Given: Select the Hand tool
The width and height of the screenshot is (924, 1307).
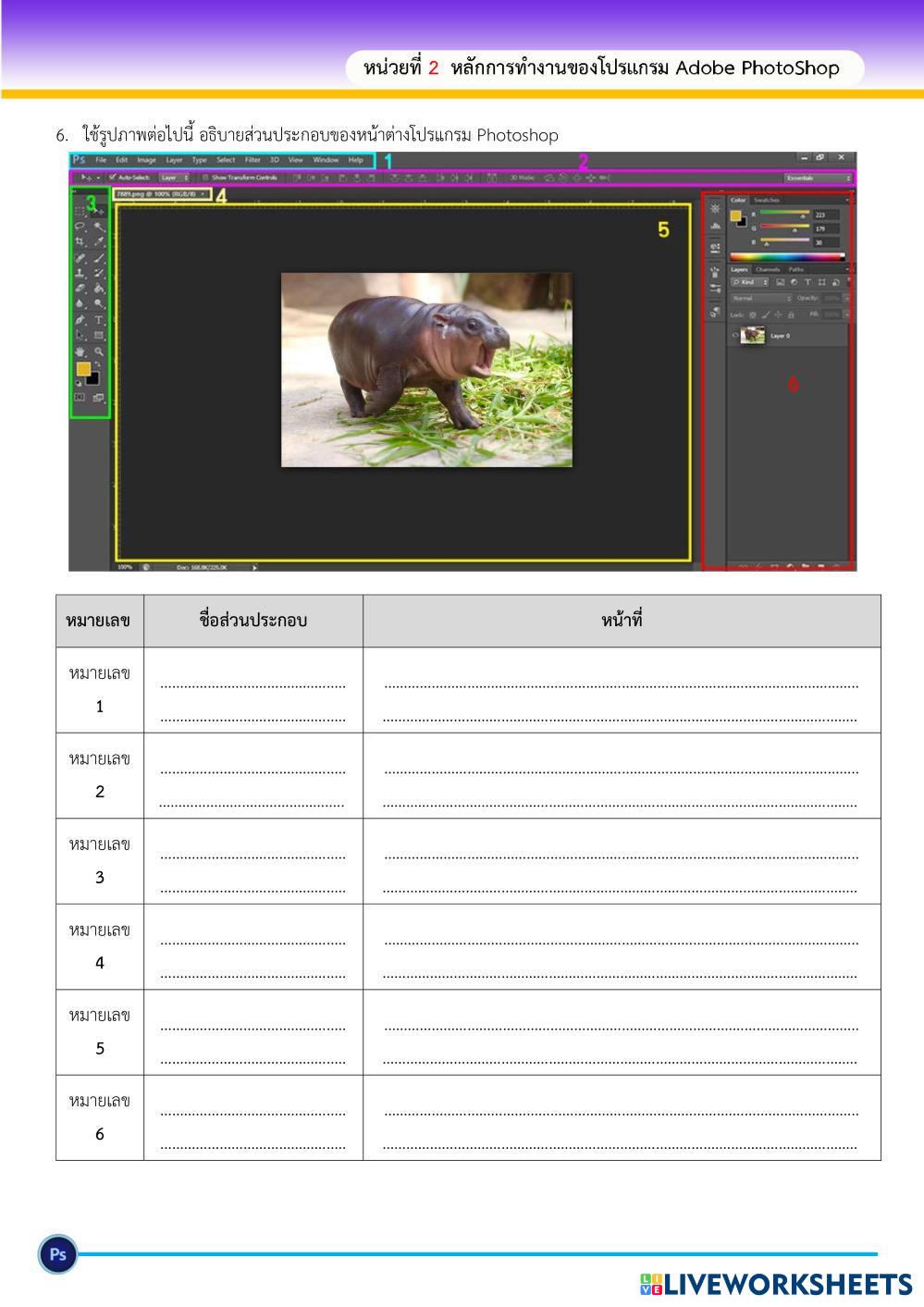Looking at the screenshot, I should [x=80, y=351].
